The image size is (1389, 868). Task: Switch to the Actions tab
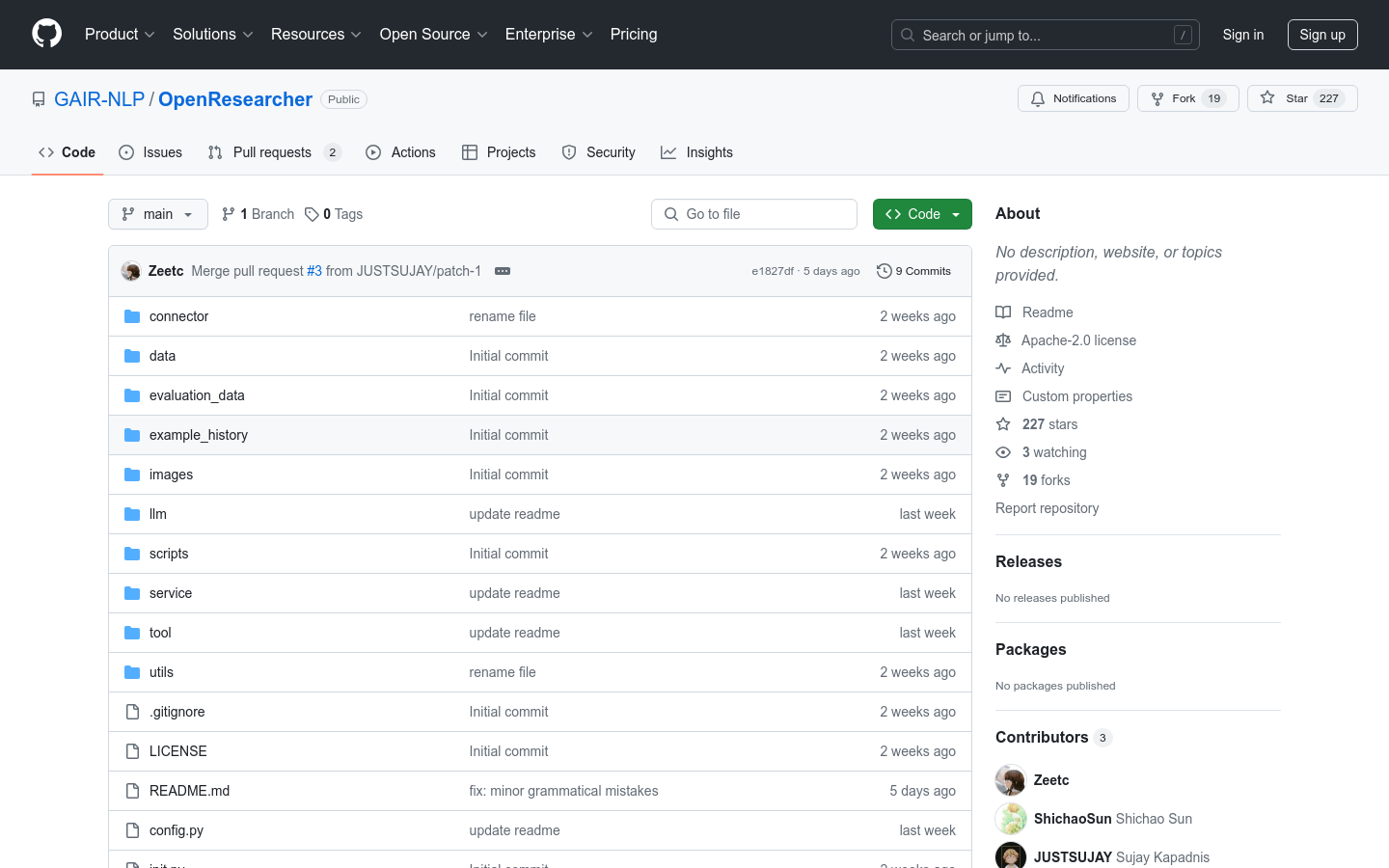tap(400, 152)
